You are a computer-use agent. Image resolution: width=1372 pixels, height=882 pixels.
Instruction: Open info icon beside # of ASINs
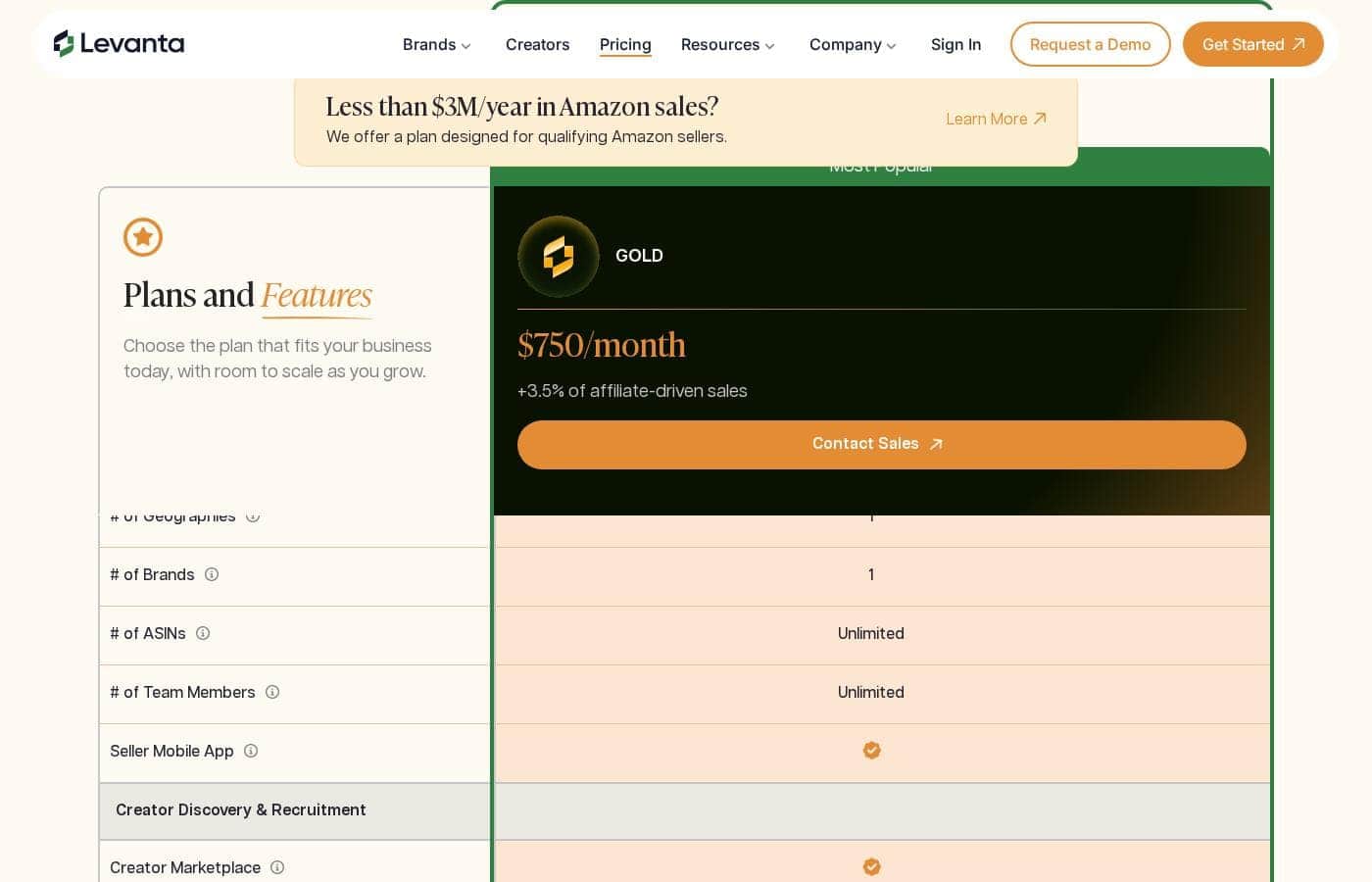coord(203,633)
